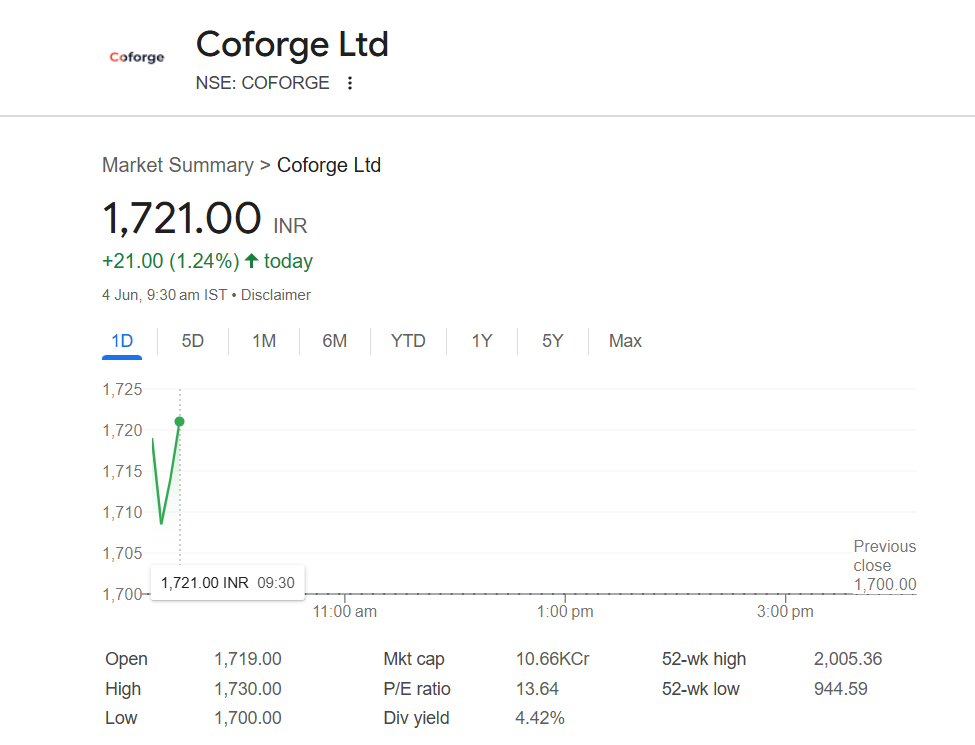Switch to the 5D chart range

coord(193,341)
